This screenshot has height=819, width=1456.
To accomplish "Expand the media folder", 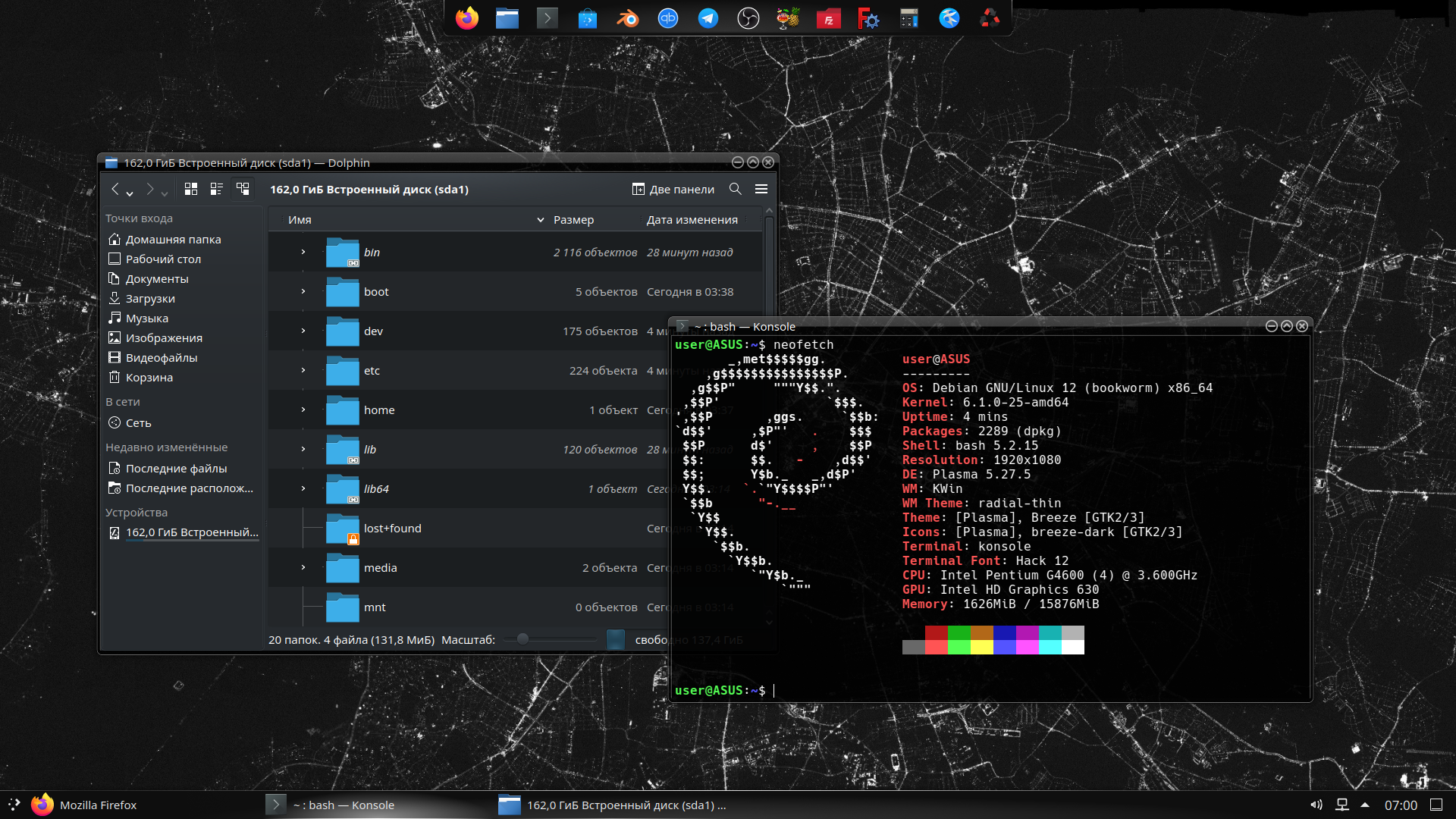I will tap(303, 567).
